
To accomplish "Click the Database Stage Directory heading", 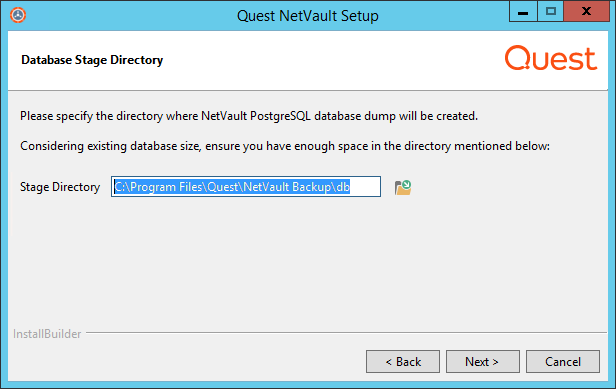I will click(x=92, y=60).
